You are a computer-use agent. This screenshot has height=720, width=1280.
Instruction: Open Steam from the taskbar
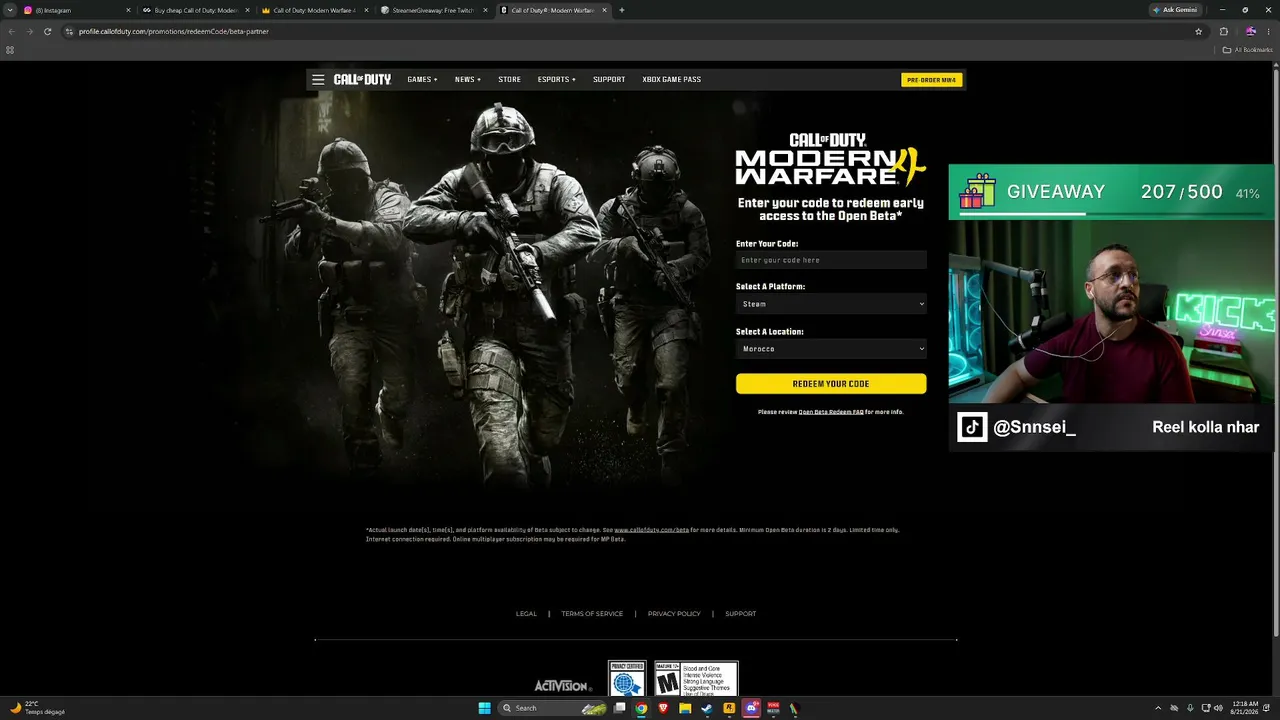[707, 708]
